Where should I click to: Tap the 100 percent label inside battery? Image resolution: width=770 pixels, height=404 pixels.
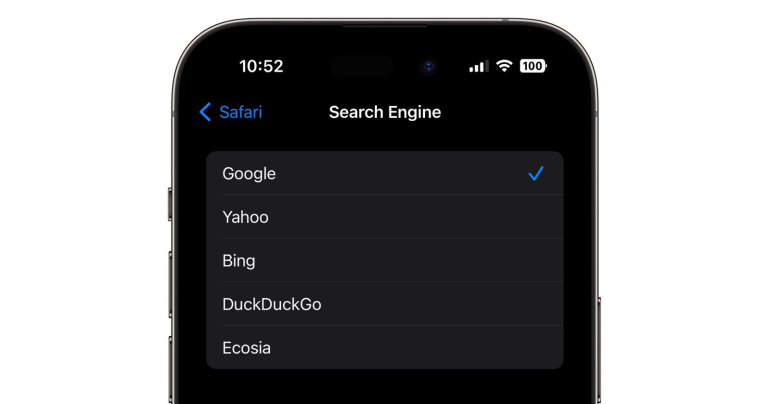(x=532, y=66)
